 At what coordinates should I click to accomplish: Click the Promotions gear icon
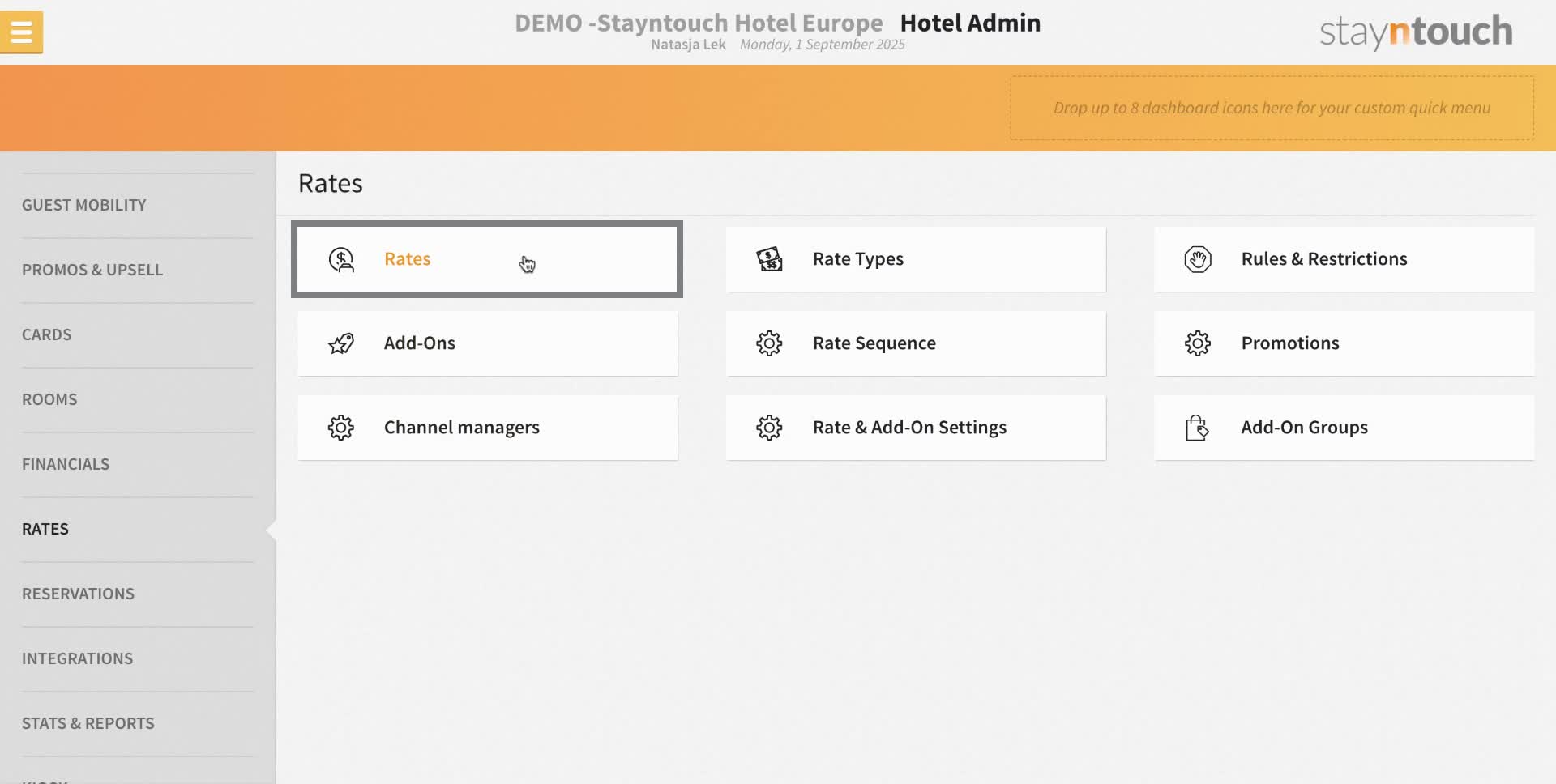click(1198, 343)
